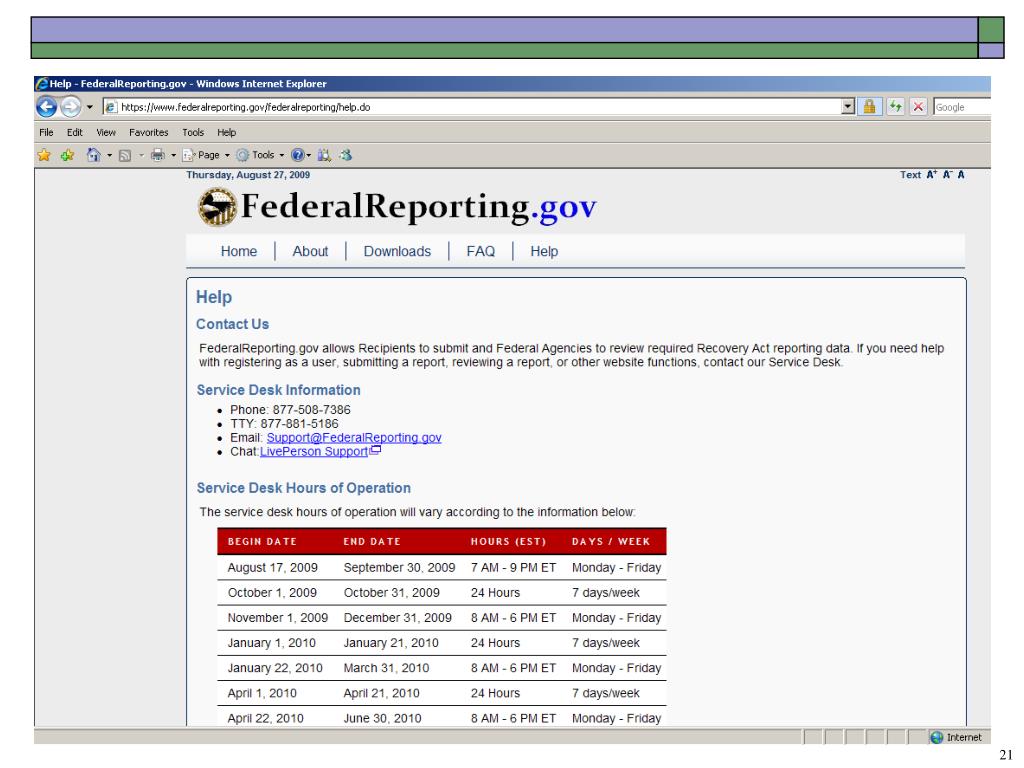The image size is (1024, 768).
Task: Click the "Thursday, August 27, 2009" date text
Action: (248, 174)
